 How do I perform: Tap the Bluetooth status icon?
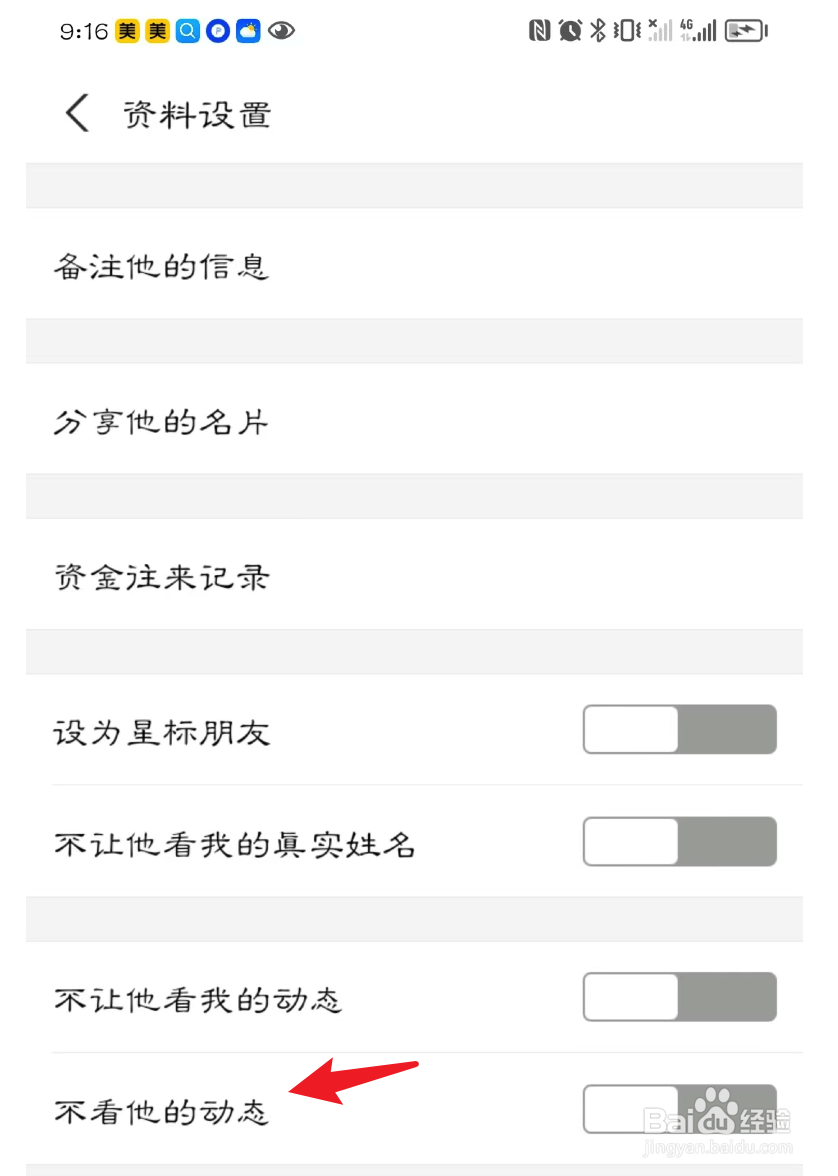click(x=598, y=31)
